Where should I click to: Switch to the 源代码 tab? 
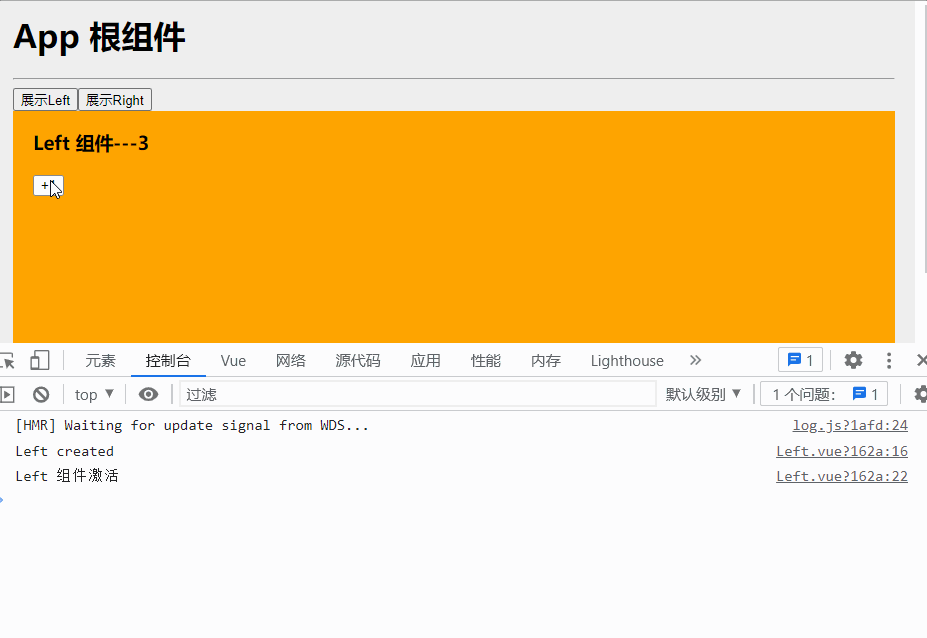point(357,361)
